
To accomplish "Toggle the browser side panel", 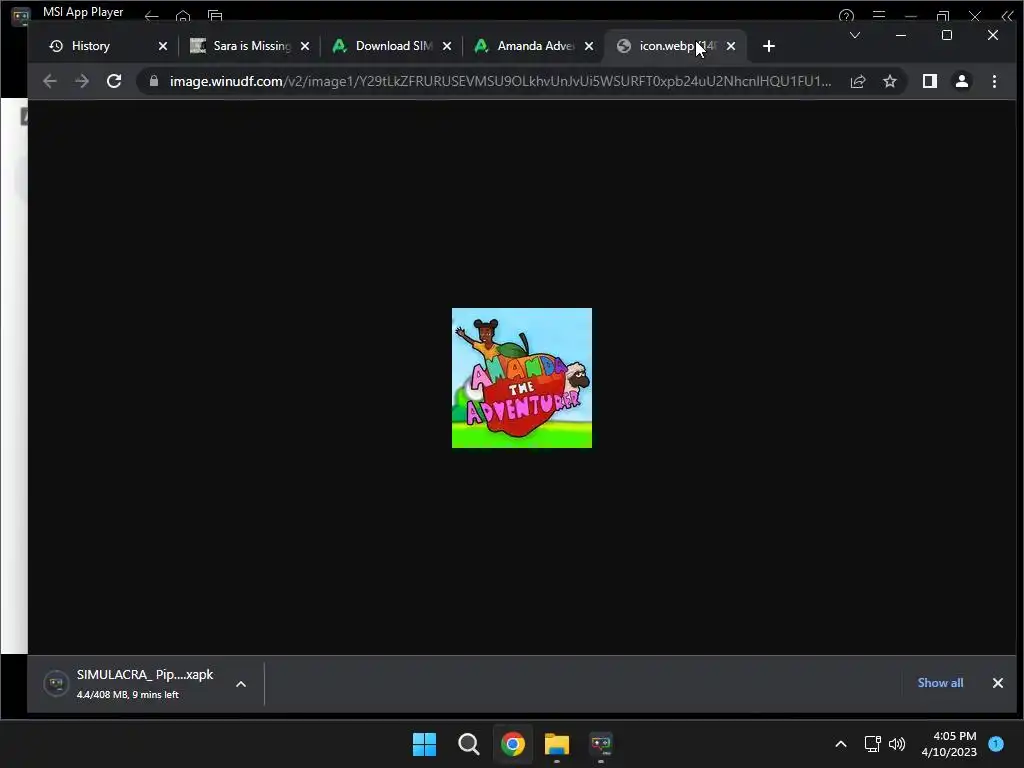I will coord(930,81).
